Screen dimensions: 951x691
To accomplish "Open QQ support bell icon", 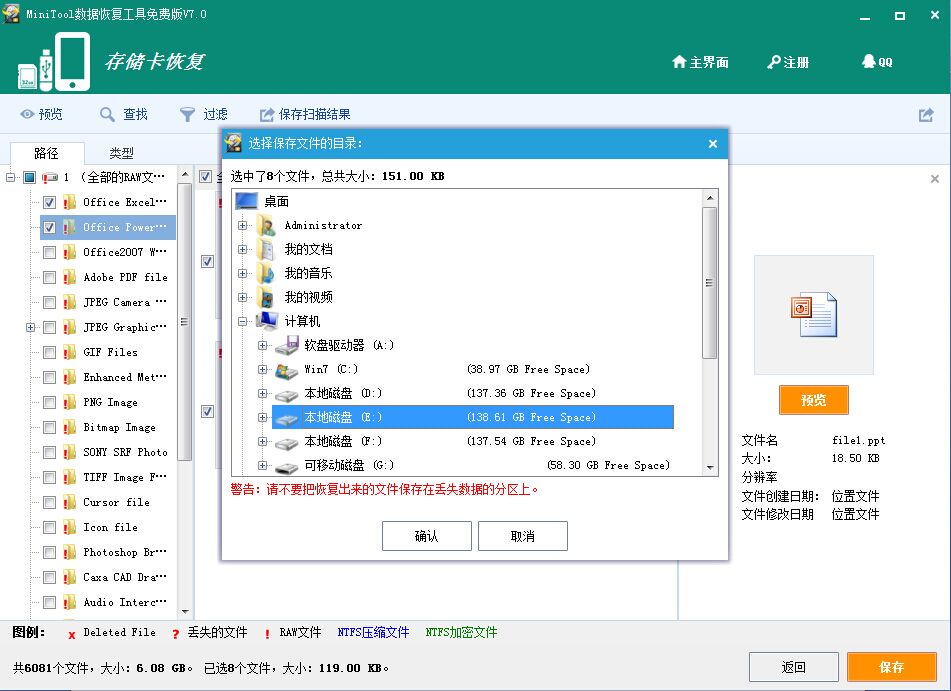I will coord(869,61).
